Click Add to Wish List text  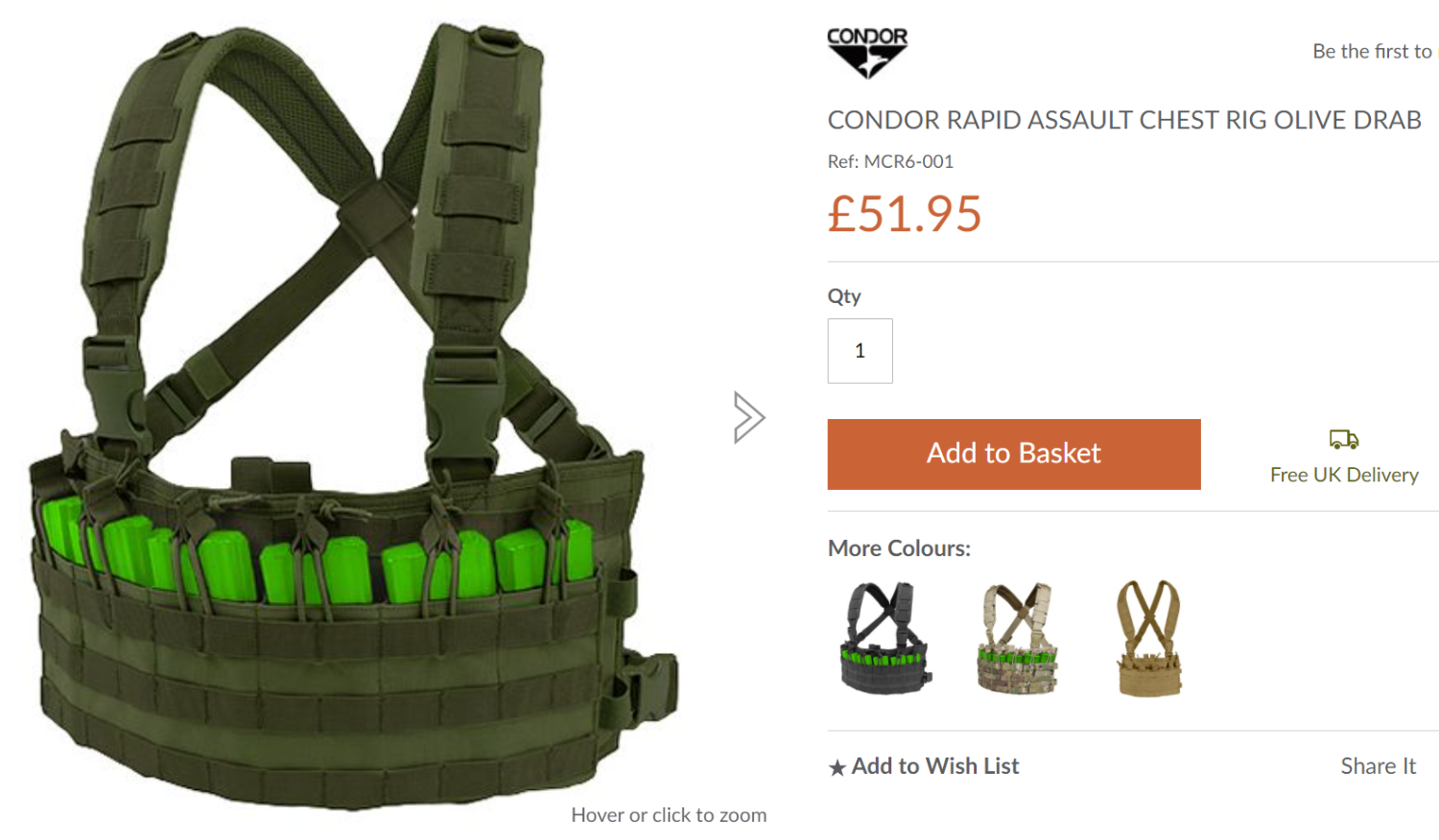935,766
